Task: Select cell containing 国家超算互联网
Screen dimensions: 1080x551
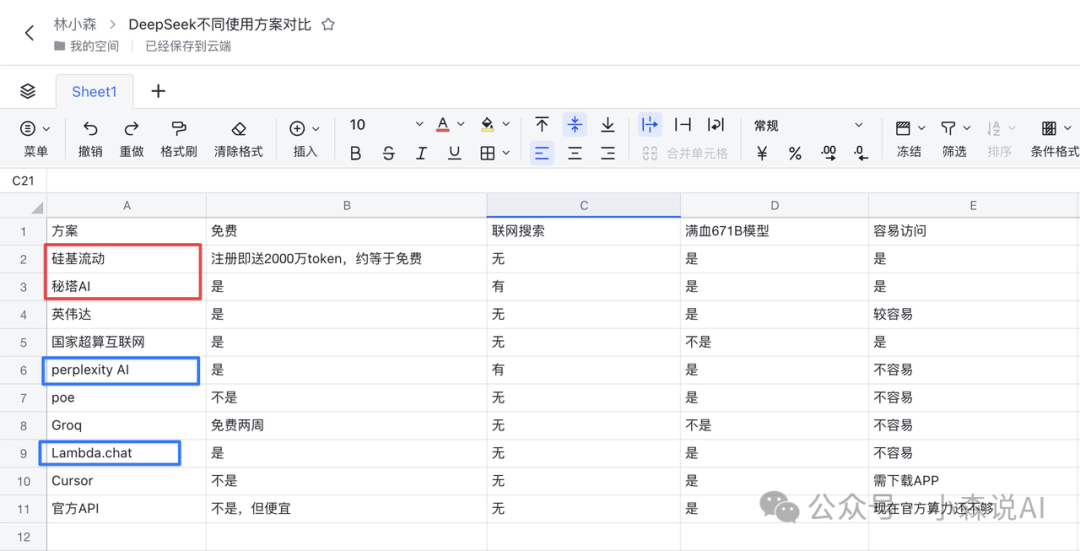Action: pyautogui.click(x=127, y=342)
